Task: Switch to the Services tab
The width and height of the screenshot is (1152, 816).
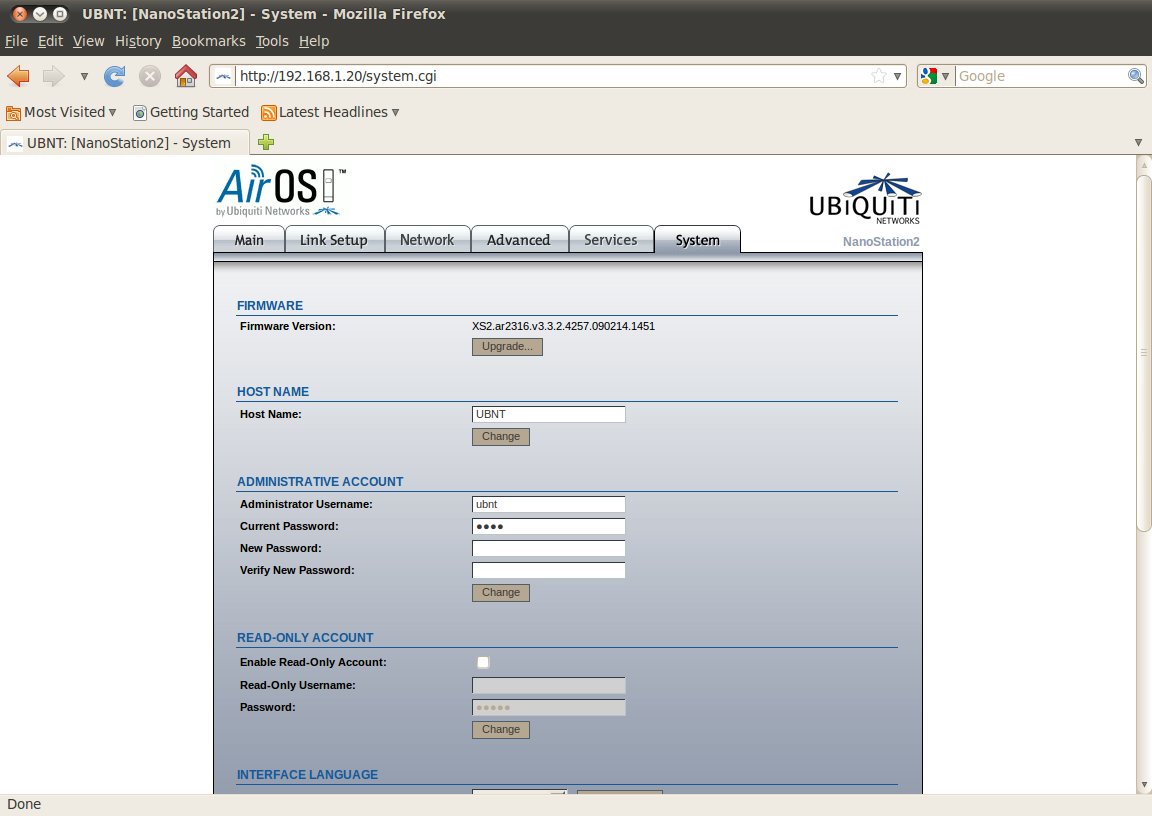Action: (x=611, y=240)
